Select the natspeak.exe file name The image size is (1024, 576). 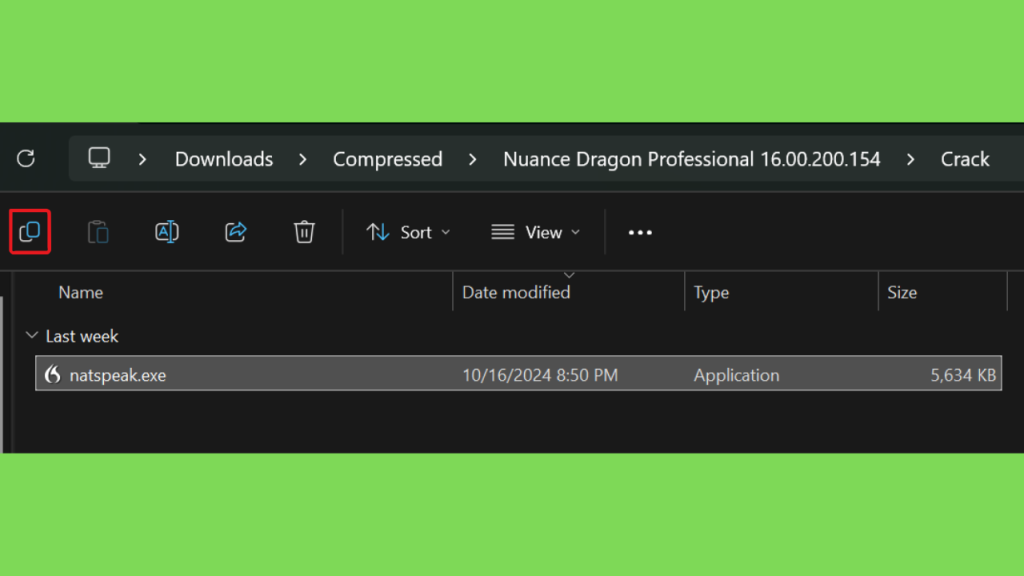click(118, 376)
